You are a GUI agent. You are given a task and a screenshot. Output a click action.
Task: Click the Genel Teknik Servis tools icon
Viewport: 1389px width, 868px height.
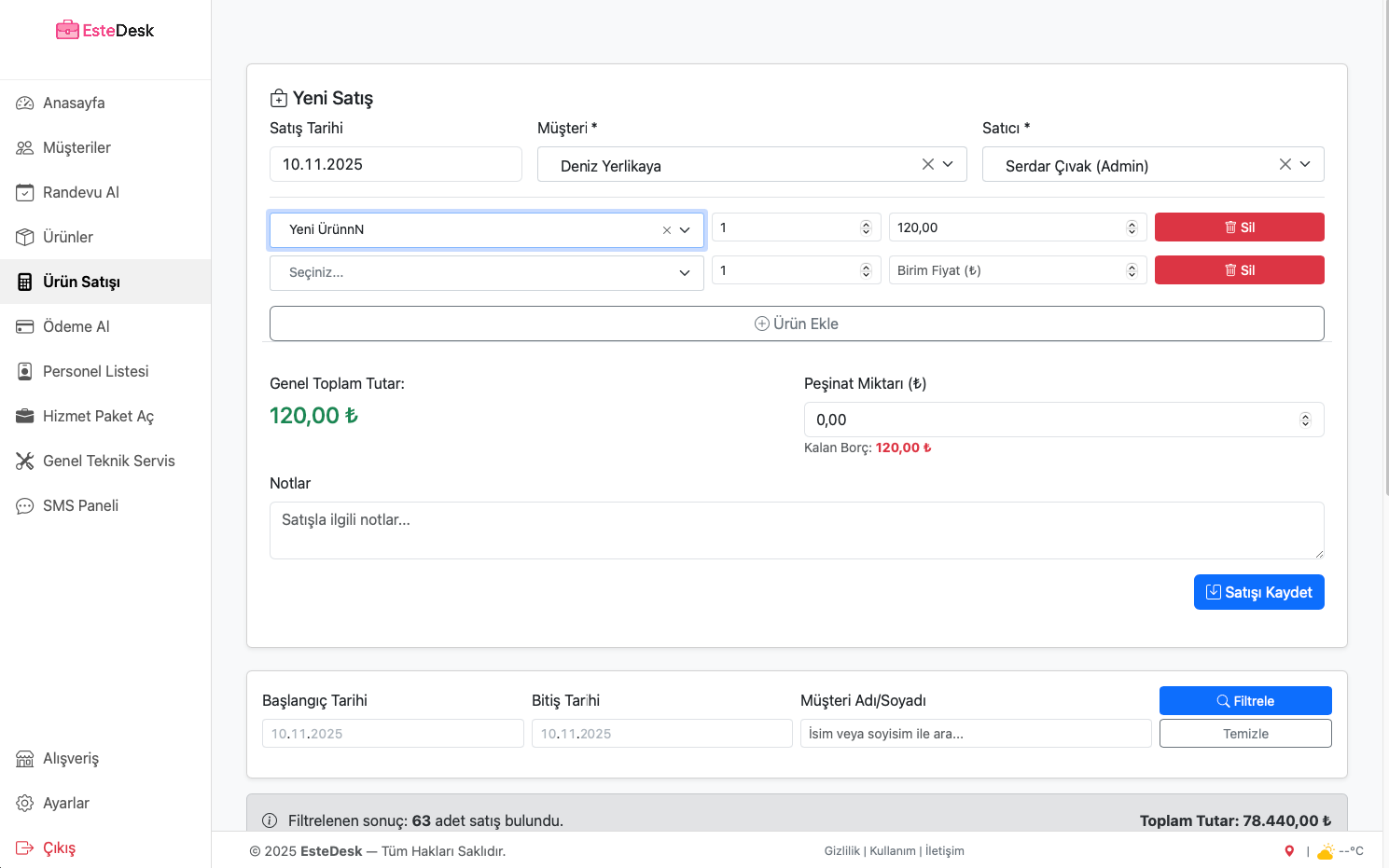tap(25, 461)
